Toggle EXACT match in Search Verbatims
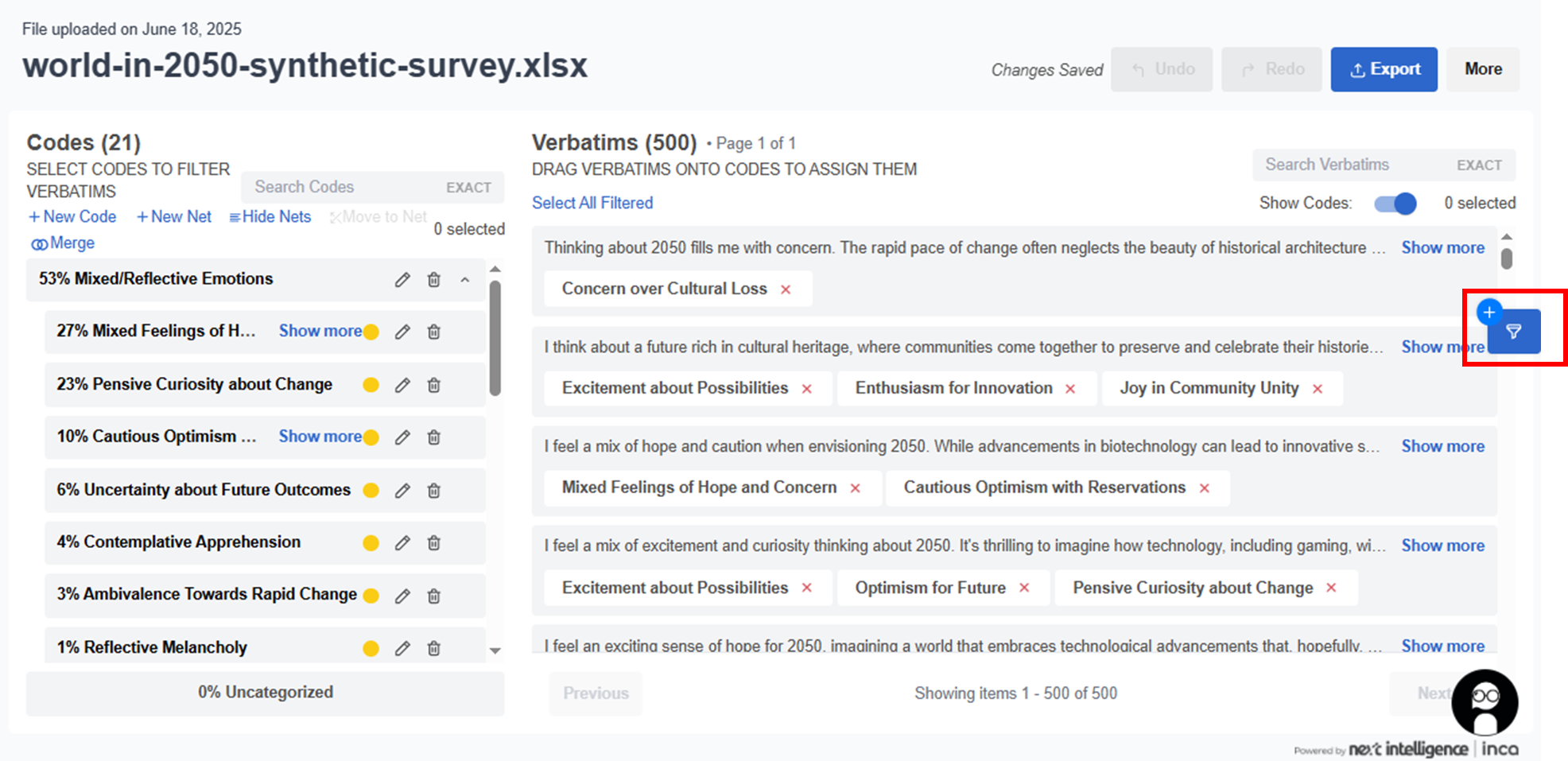The width and height of the screenshot is (1568, 761). (1479, 165)
